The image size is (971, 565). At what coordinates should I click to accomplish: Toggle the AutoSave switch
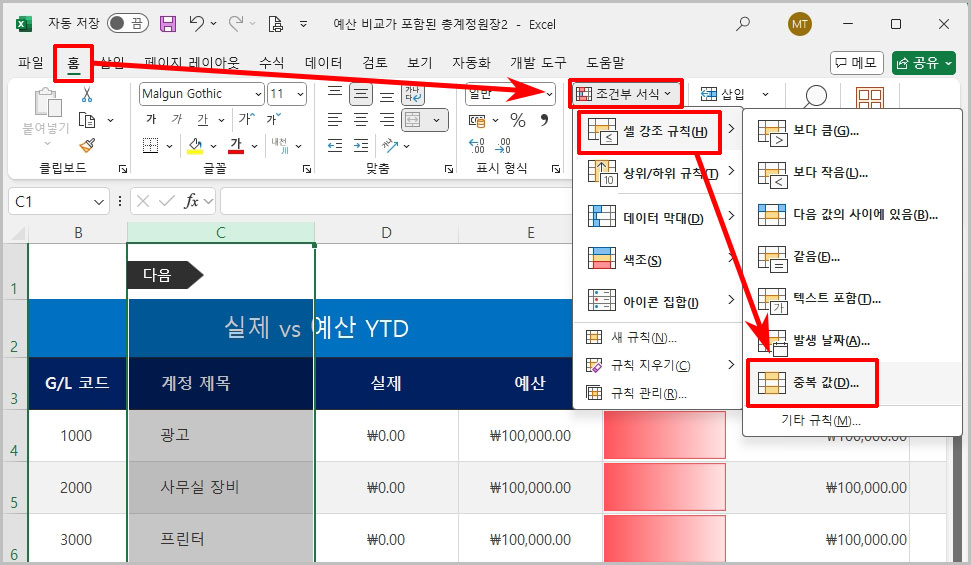(x=126, y=24)
